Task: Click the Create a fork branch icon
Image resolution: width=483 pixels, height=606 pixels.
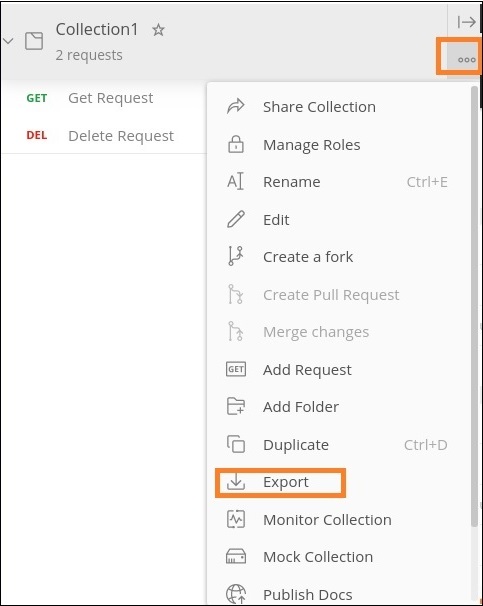Action: pyautogui.click(x=235, y=256)
